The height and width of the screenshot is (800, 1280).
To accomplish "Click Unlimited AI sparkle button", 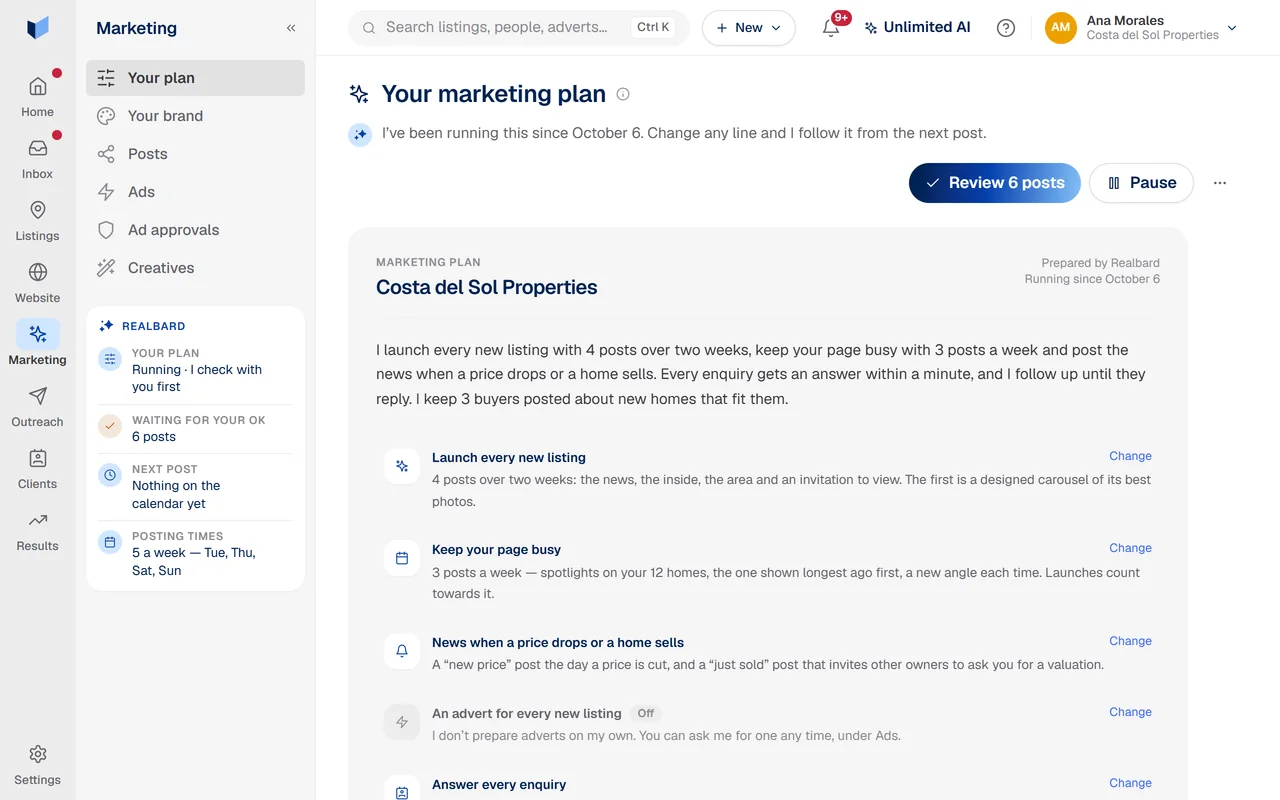I will [917, 28].
